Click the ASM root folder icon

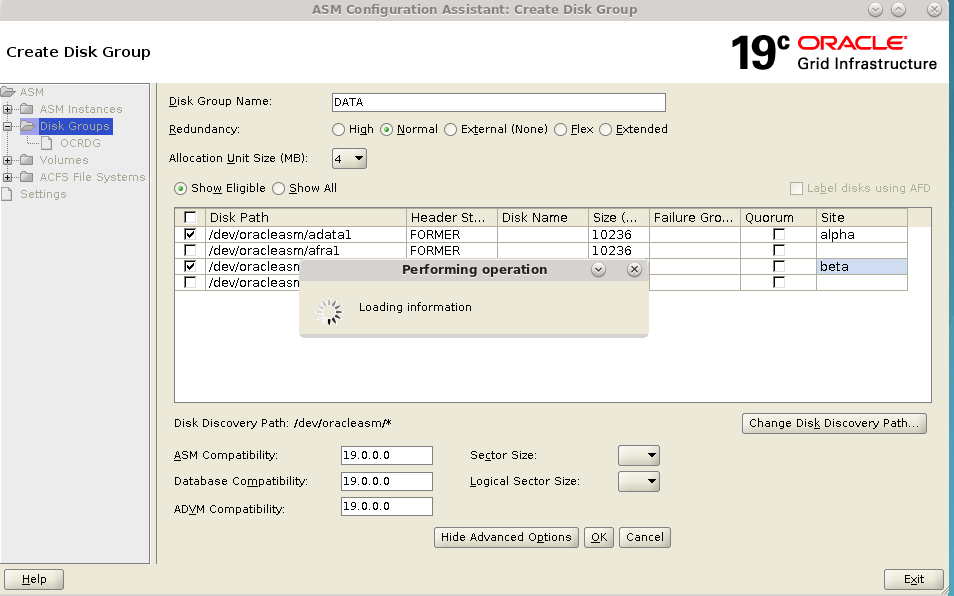(x=7, y=91)
